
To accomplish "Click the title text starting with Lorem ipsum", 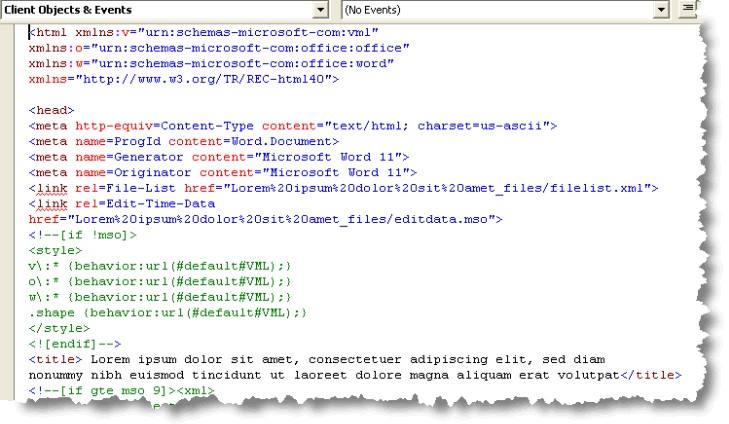I will pyautogui.click(x=350, y=358).
